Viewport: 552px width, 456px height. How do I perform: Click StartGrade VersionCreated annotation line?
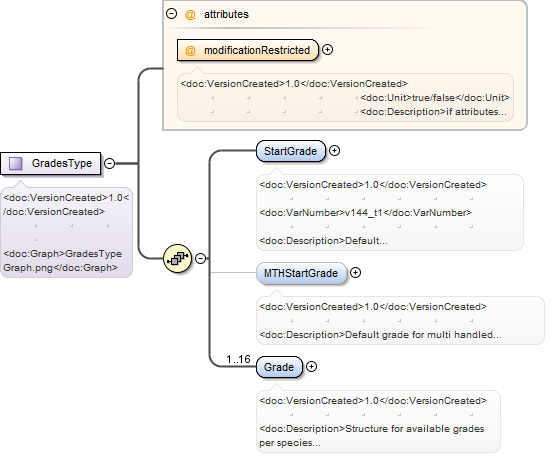pyautogui.click(x=373, y=185)
